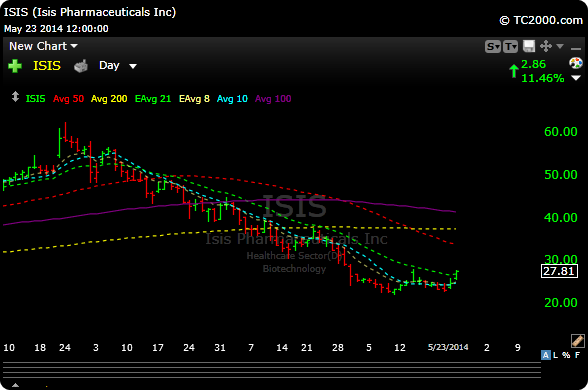
Task: Click the small up triangle at bottom-left
Action: tap(15, 385)
